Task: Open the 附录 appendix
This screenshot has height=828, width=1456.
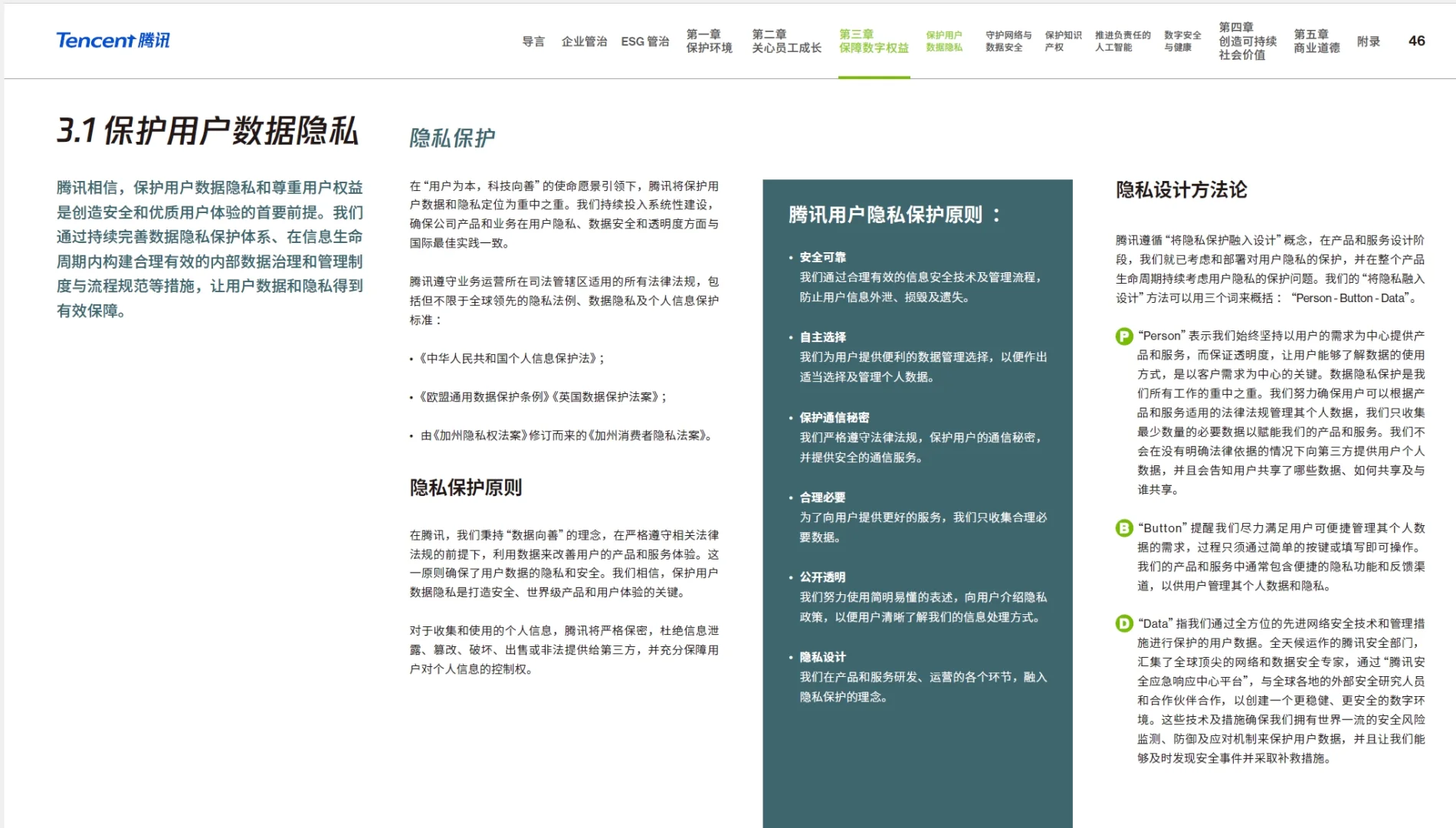Action: pos(1368,42)
